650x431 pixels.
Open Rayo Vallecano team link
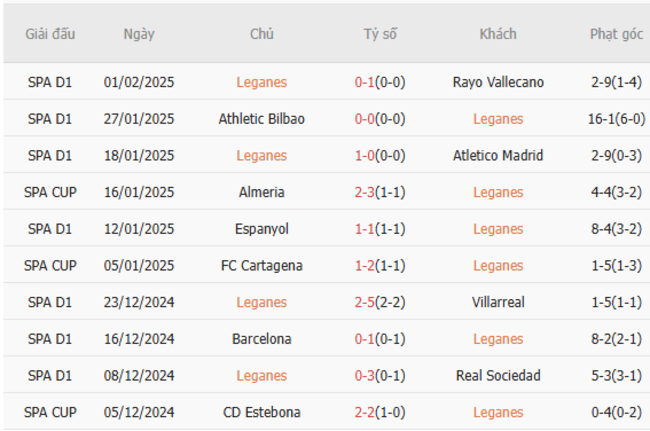click(498, 82)
